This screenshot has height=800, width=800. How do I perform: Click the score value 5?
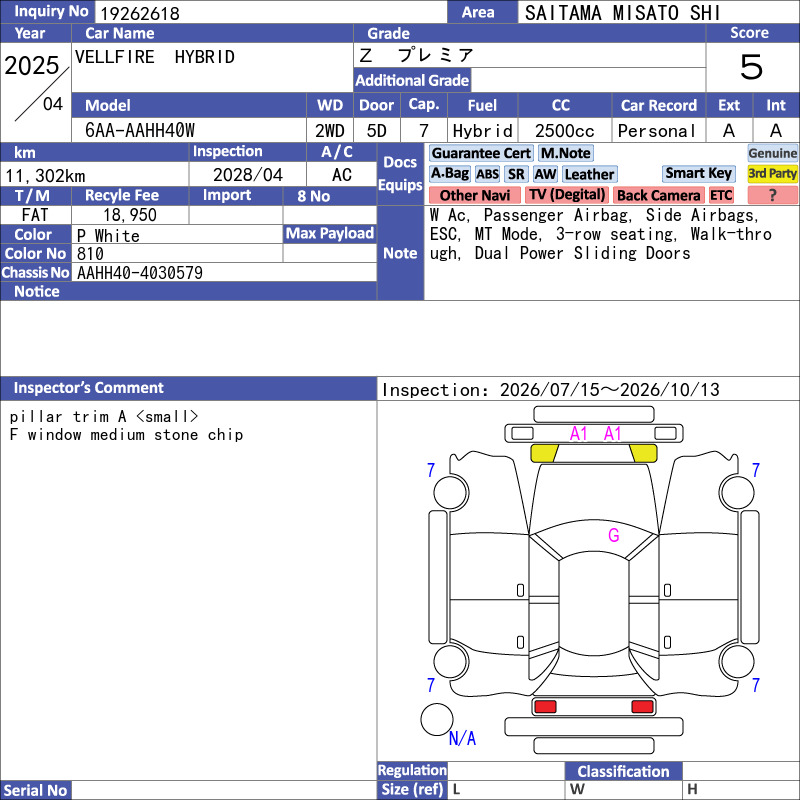point(751,67)
